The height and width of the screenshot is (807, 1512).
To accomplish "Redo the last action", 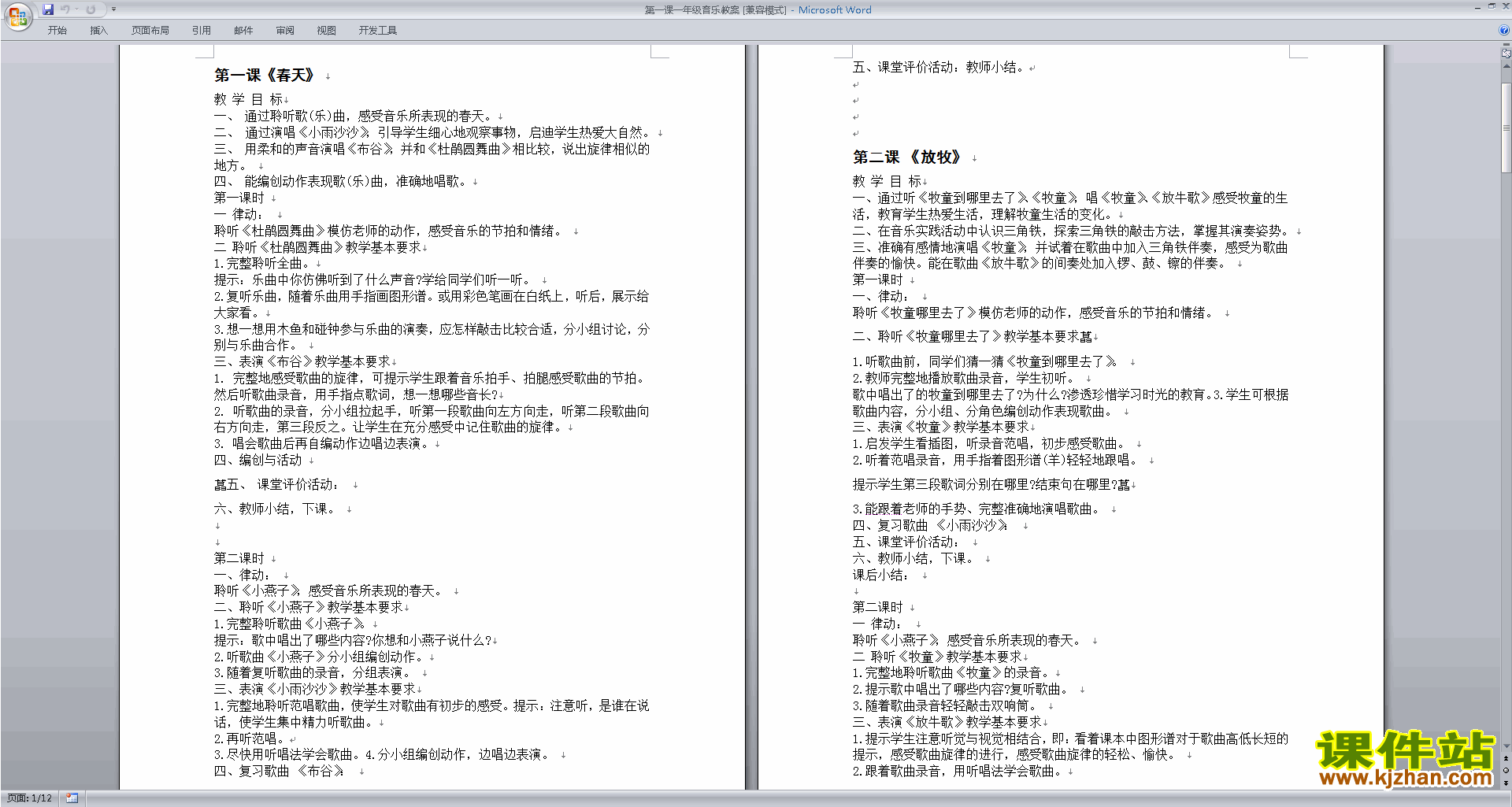I will click(91, 9).
